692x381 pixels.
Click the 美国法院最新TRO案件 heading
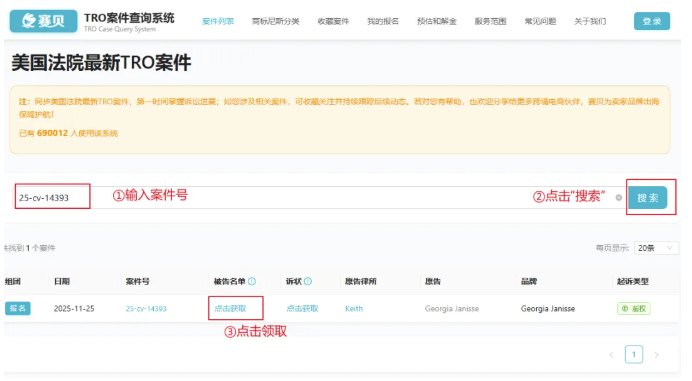pyautogui.click(x=101, y=63)
